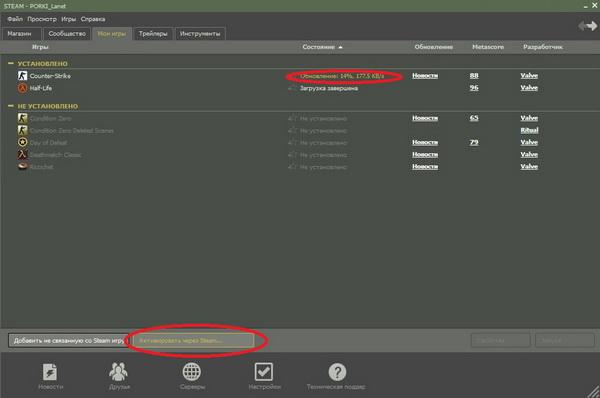Click the status icon in the Half-Life row

coord(293,88)
